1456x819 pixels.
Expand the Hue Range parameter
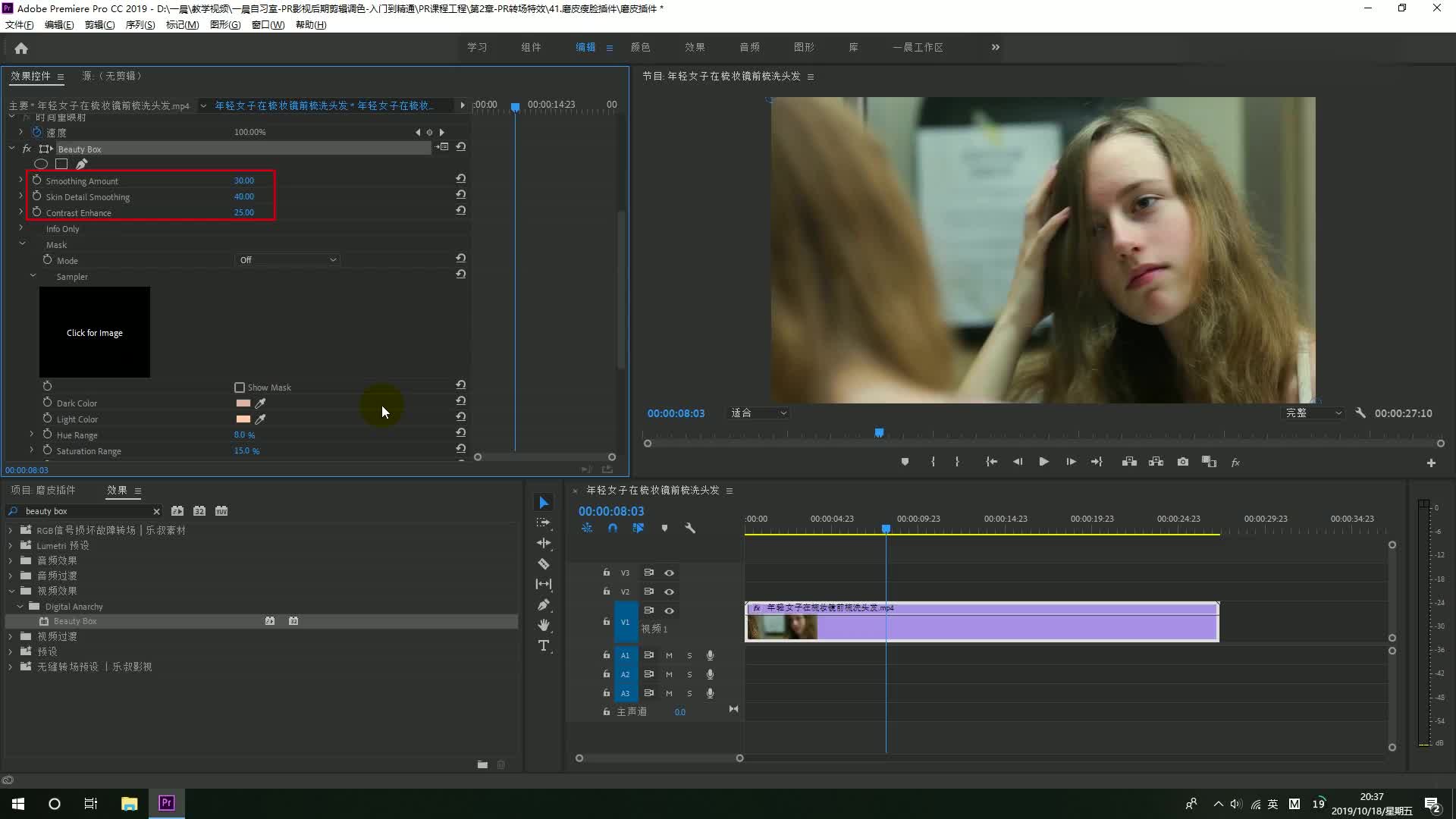pyautogui.click(x=32, y=435)
